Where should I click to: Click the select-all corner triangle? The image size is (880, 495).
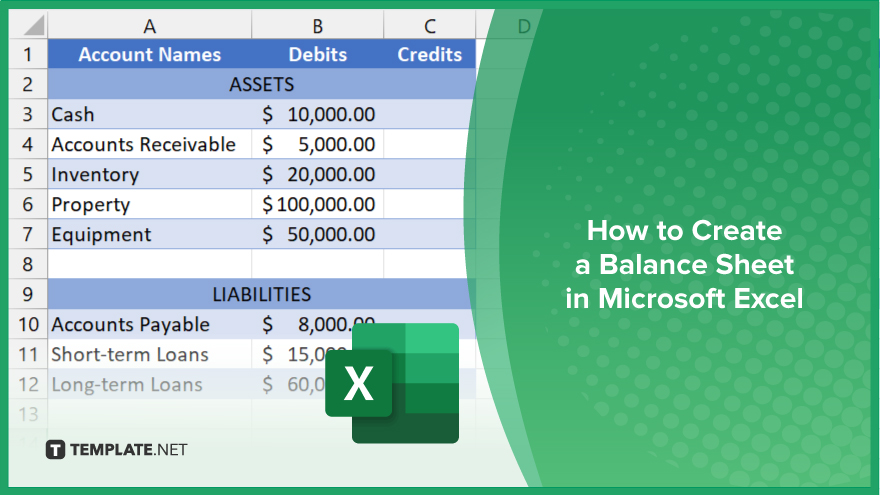[x=34, y=26]
